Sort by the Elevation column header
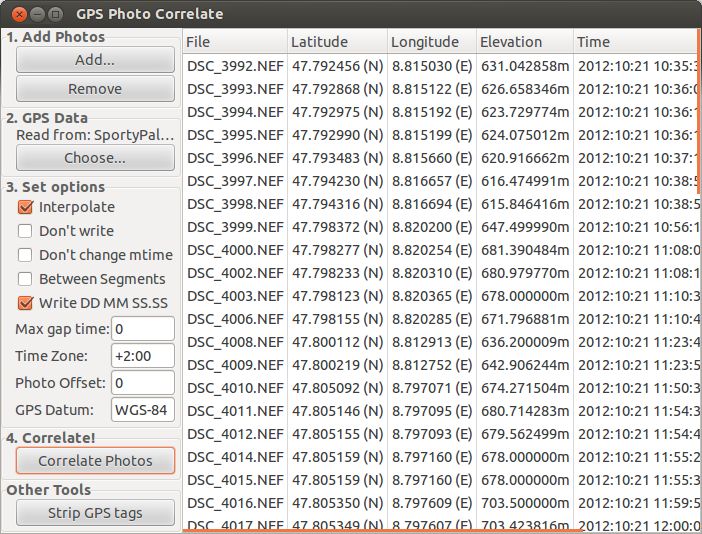Screen dimensions: 702x534 [525, 42]
